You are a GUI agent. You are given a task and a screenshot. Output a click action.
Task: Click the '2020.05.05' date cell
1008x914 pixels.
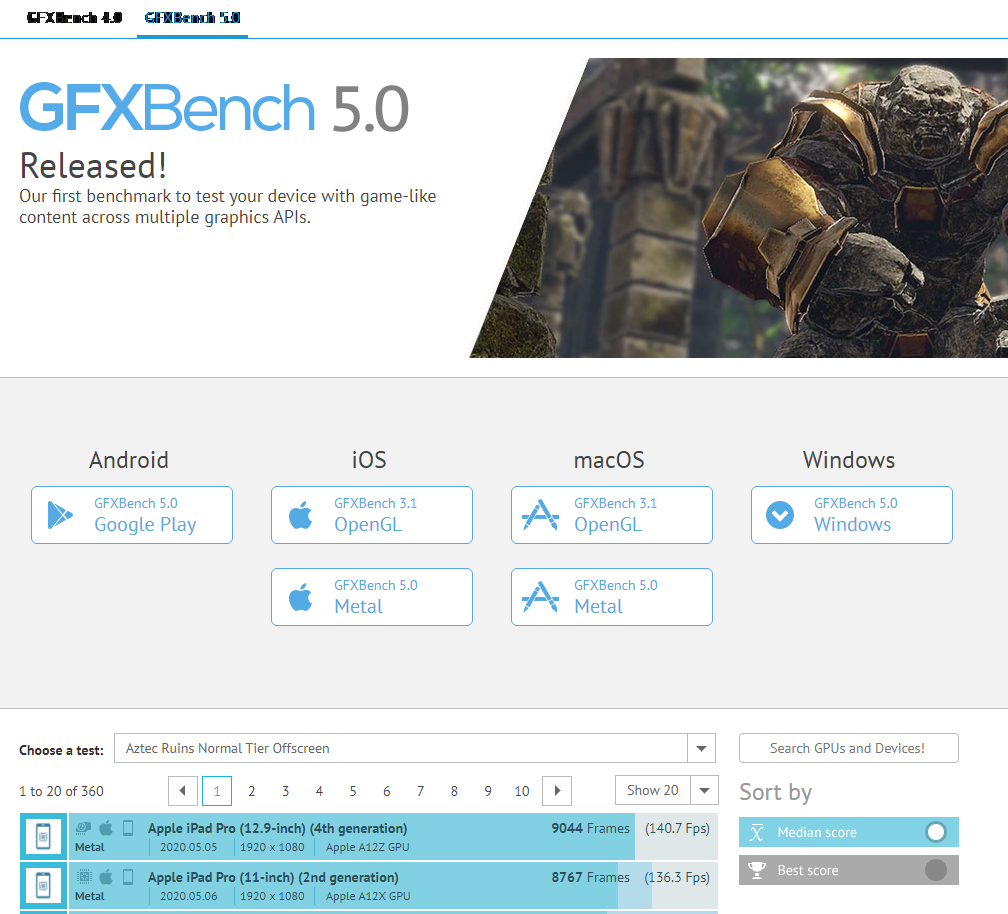coord(188,847)
